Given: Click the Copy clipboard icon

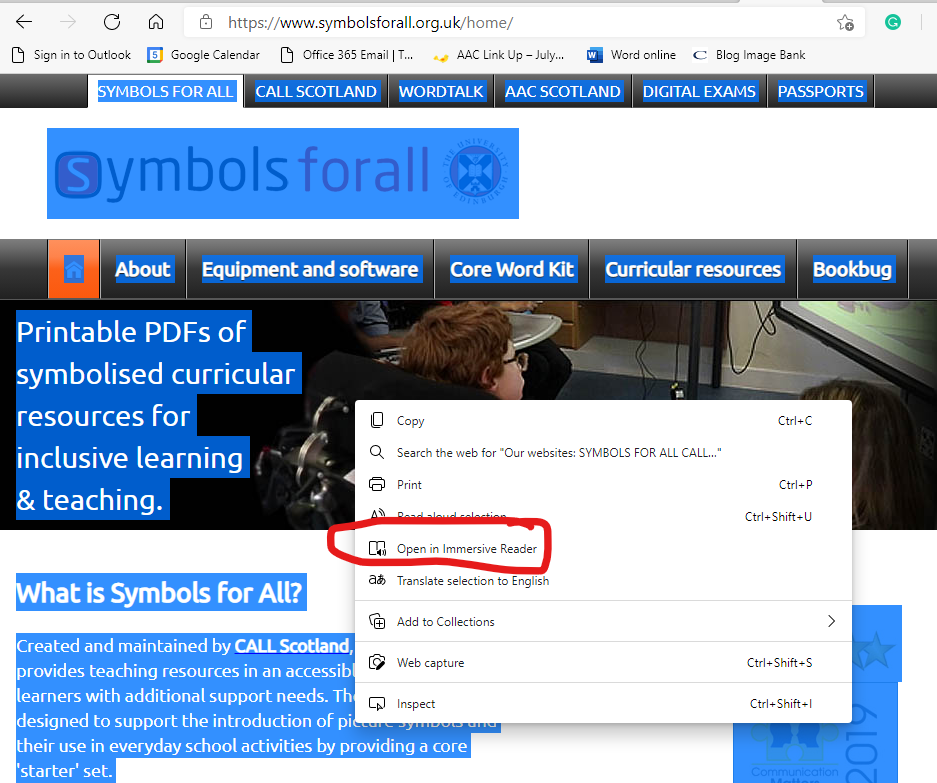Looking at the screenshot, I should coord(377,420).
